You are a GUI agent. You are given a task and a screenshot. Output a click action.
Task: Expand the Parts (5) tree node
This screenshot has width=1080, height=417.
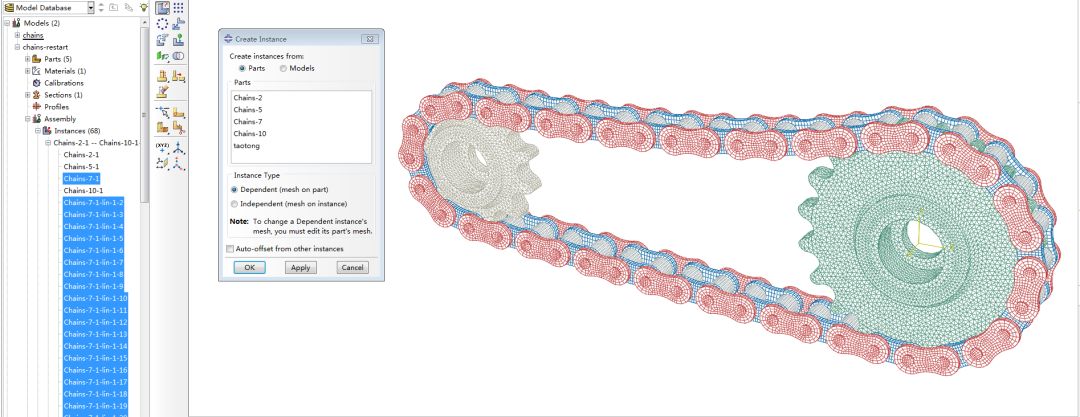coord(28,59)
